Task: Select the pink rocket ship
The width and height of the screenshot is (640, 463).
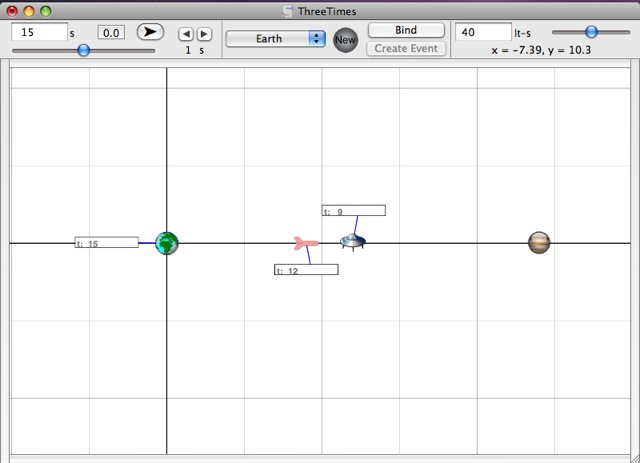Action: point(305,243)
